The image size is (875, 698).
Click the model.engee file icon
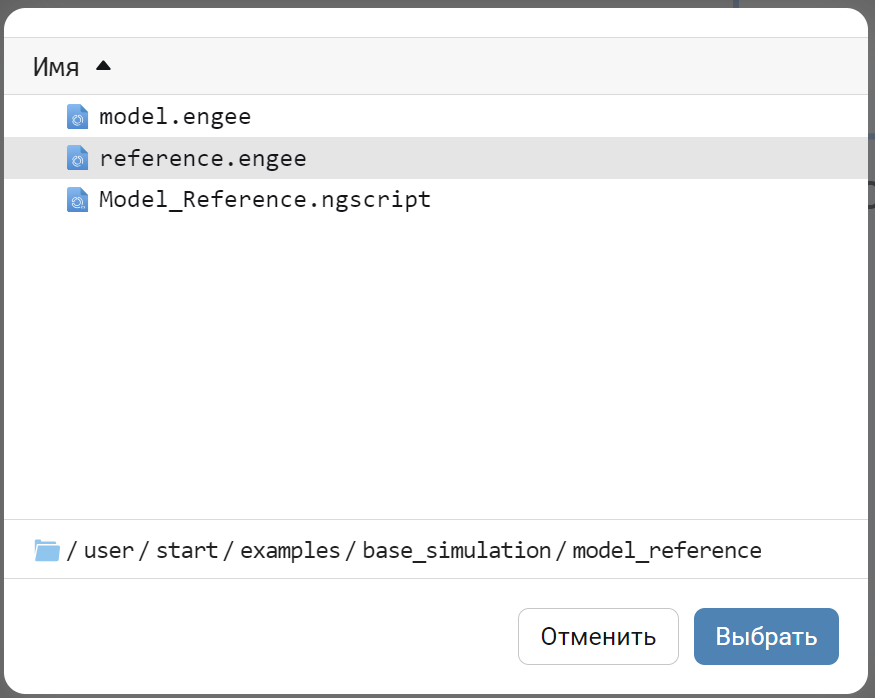[x=78, y=117]
